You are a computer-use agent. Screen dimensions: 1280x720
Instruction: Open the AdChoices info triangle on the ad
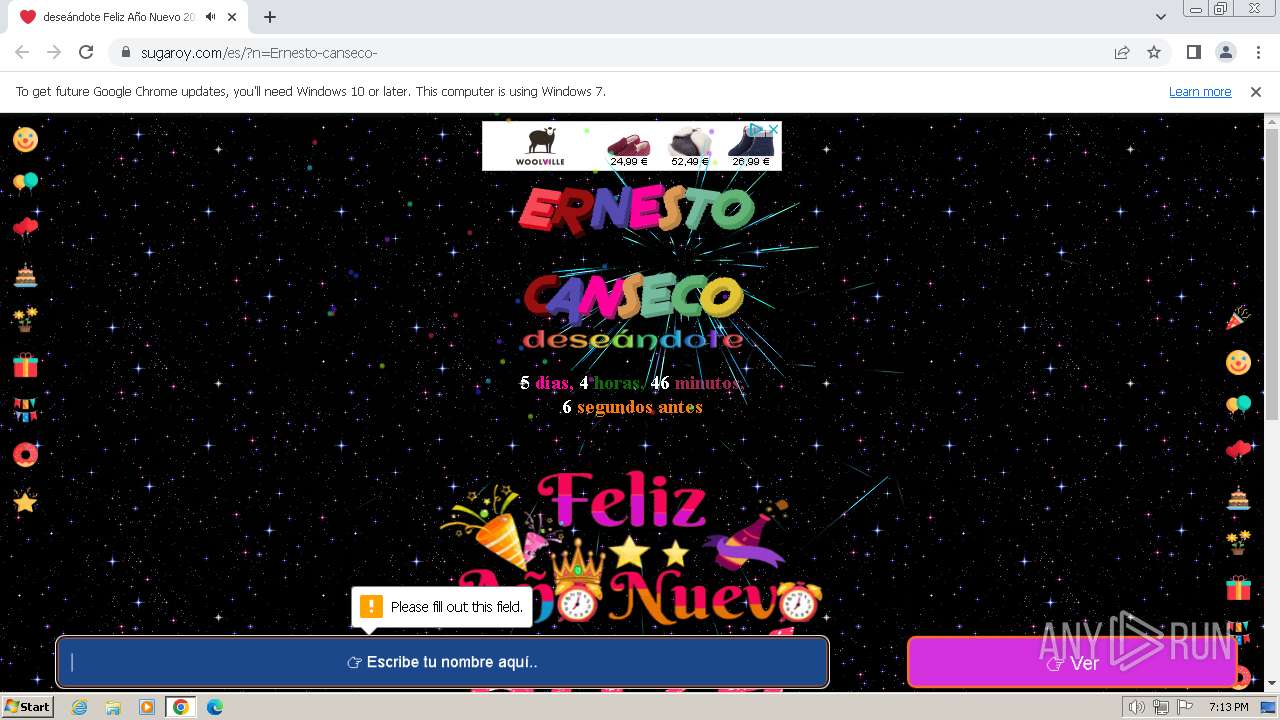[758, 128]
